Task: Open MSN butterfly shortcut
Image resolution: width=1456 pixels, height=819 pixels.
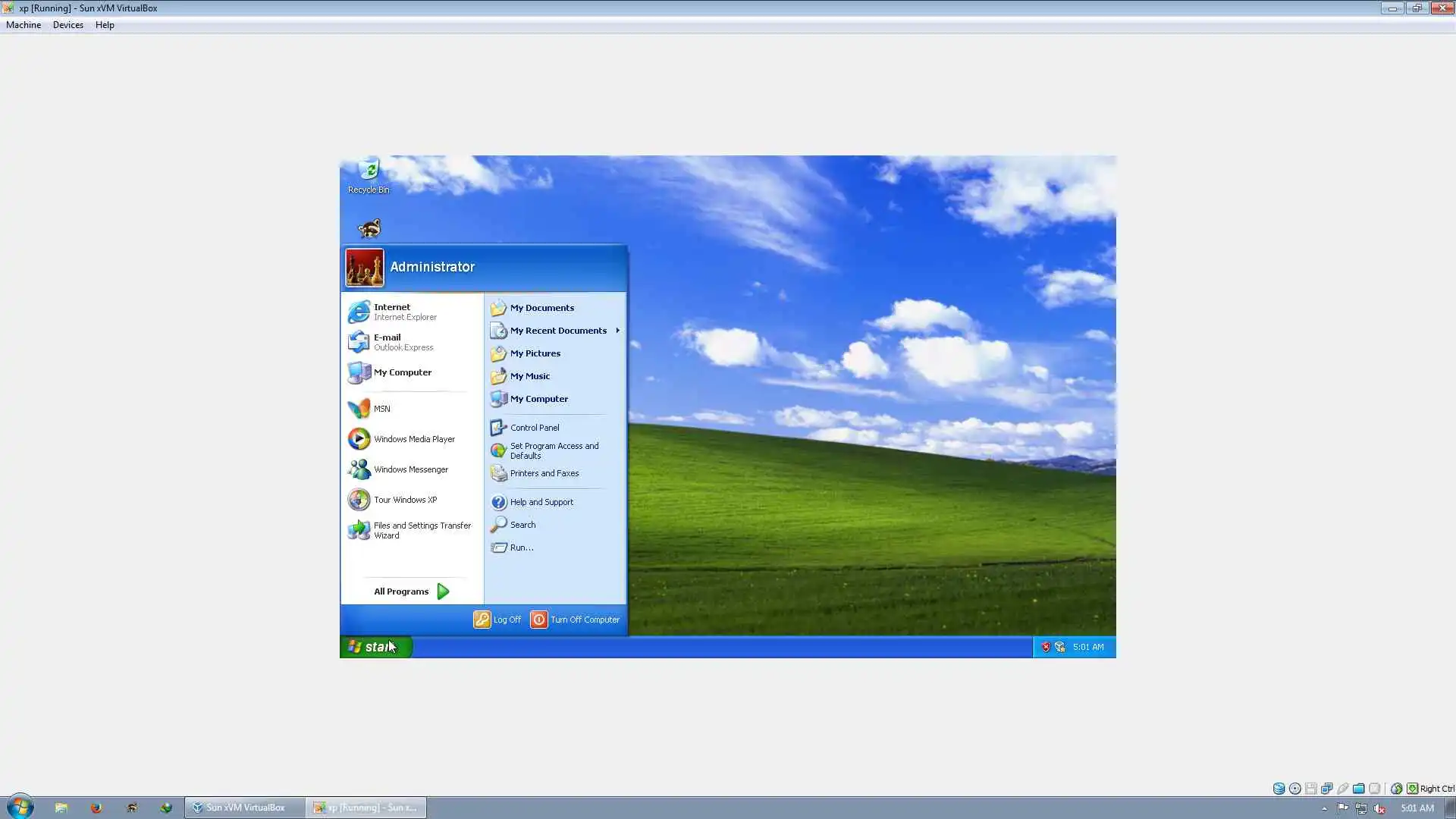Action: pos(381,409)
